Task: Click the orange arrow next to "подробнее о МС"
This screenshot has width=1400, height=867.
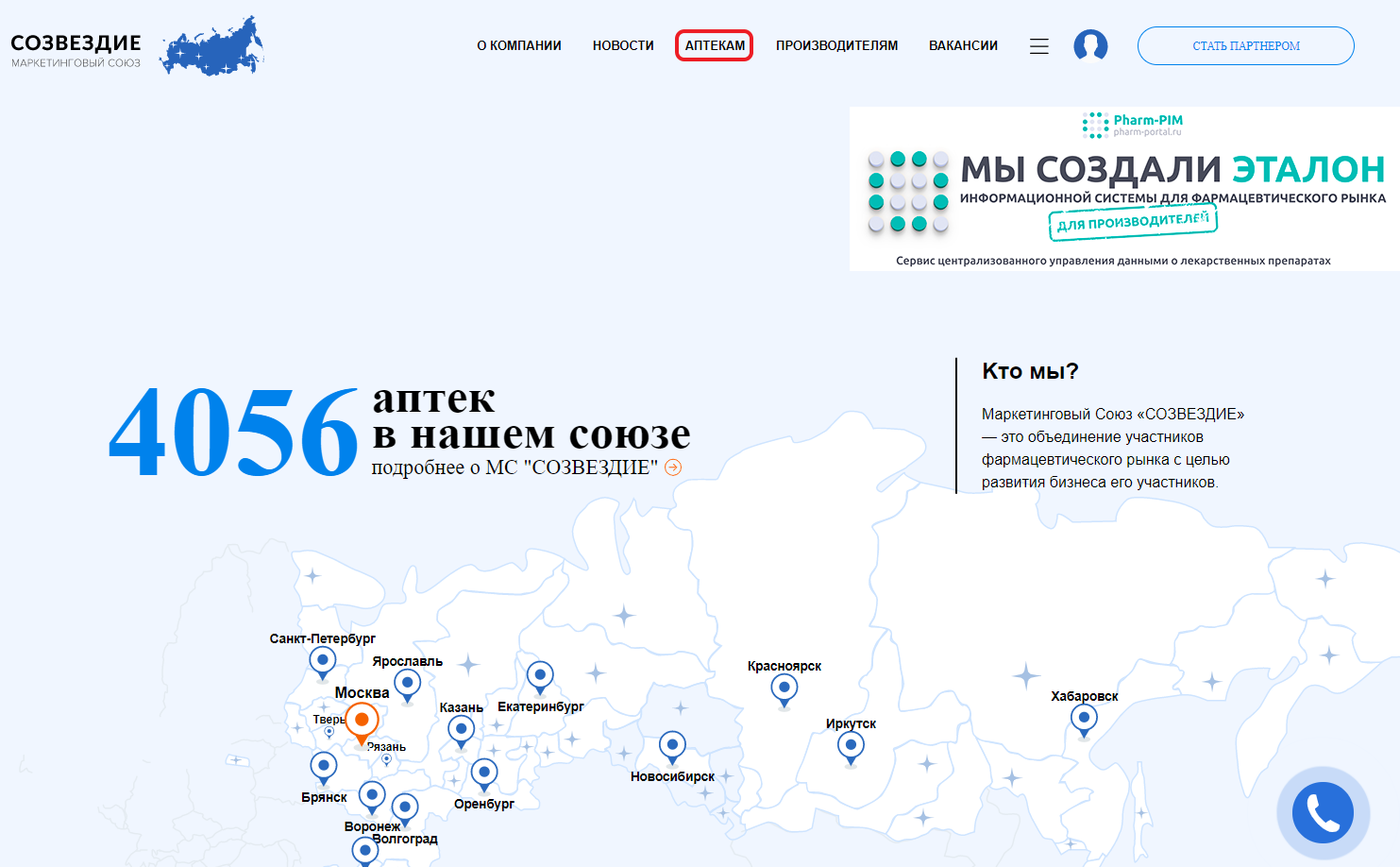Action: [x=673, y=467]
